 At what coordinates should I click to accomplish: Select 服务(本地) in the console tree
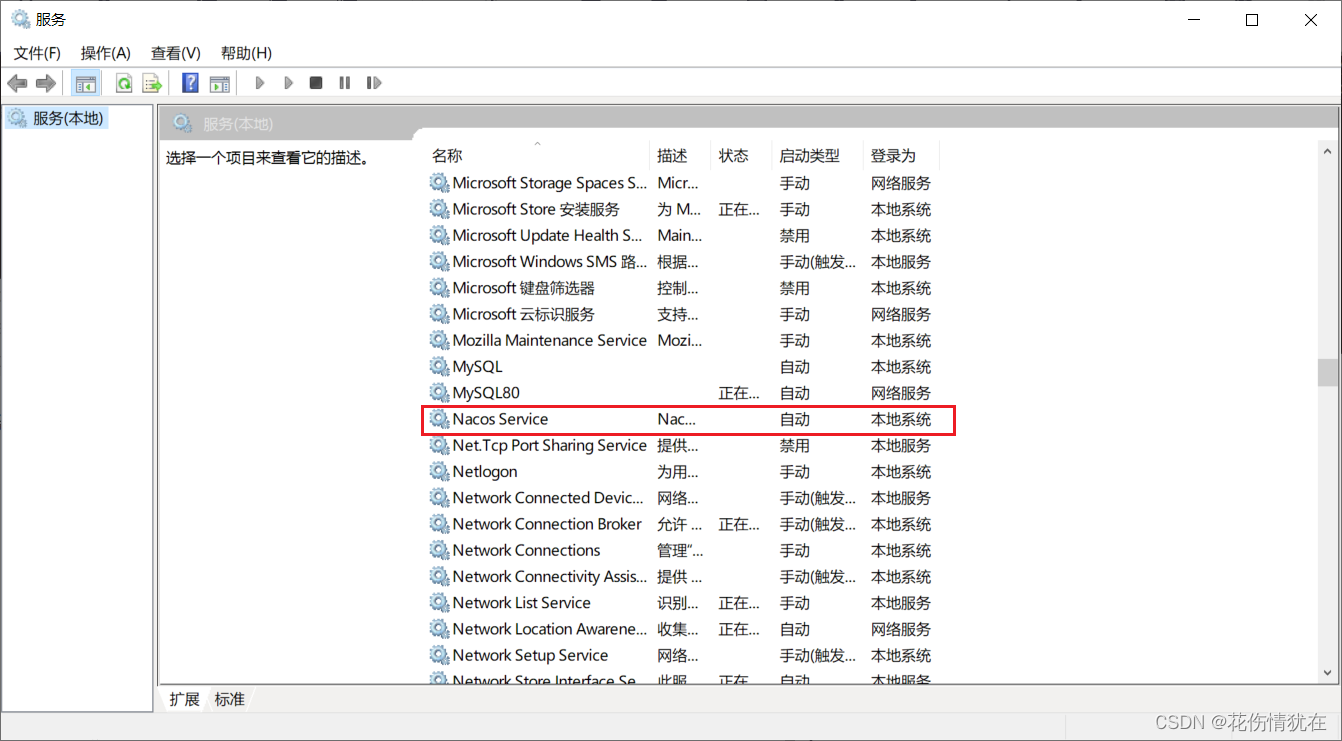pyautogui.click(x=68, y=118)
